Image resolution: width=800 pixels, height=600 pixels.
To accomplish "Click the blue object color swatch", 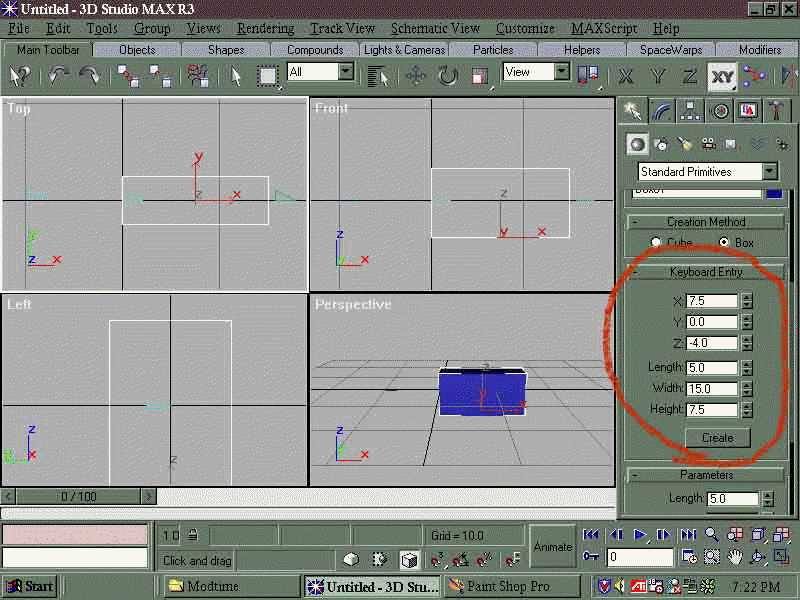I will coord(774,193).
